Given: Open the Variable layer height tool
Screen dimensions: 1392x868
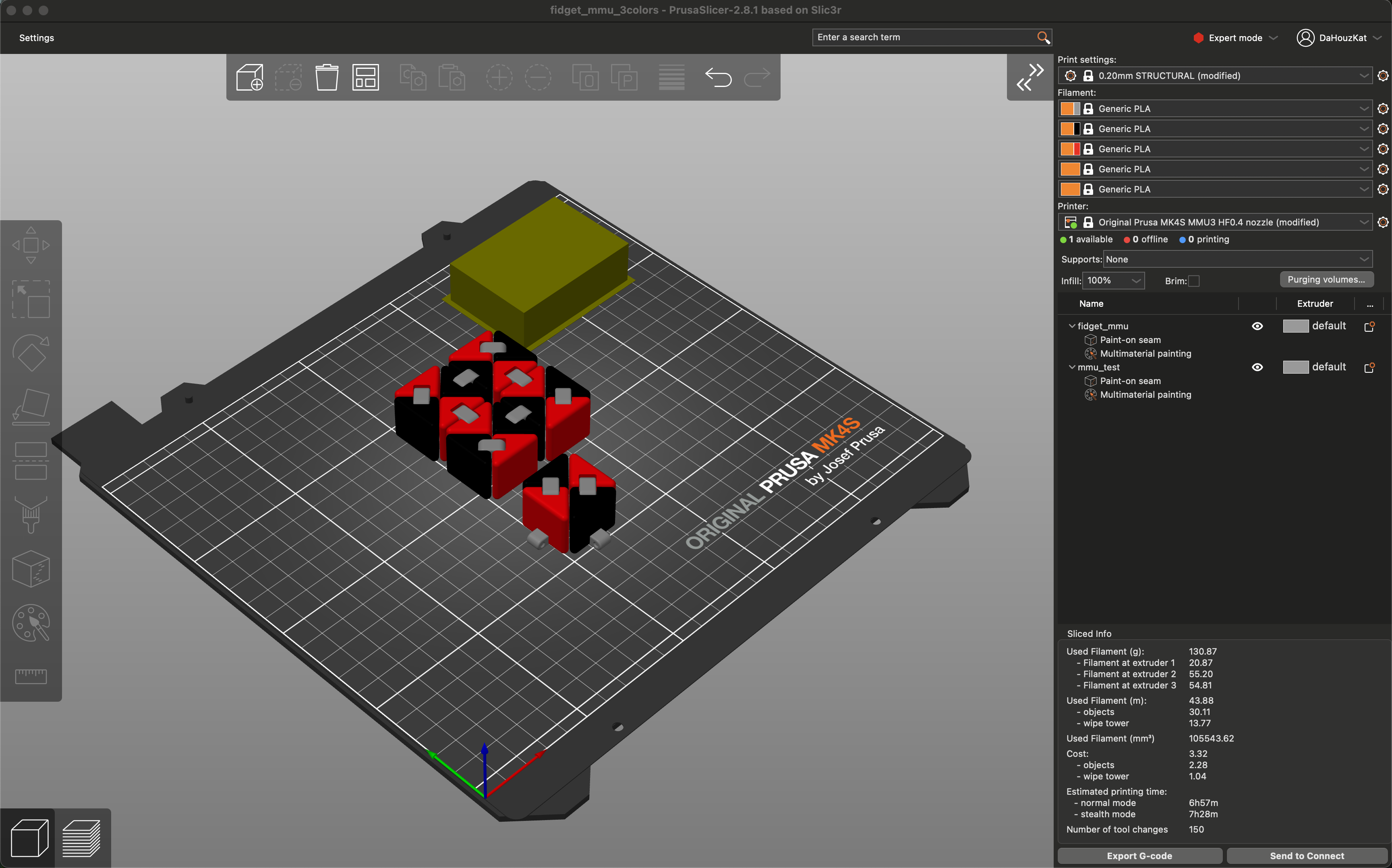Looking at the screenshot, I should click(671, 77).
